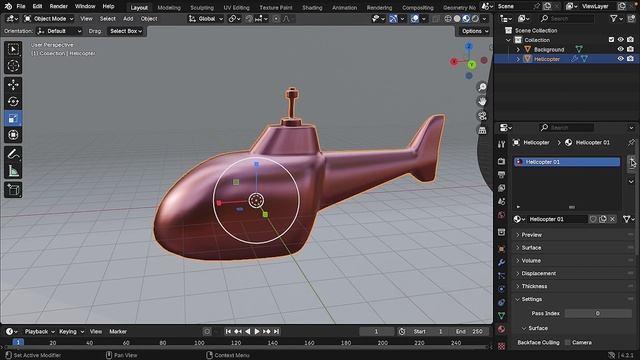The height and width of the screenshot is (360, 640).
Task: Hide the Collection in viewport
Action: tap(620, 40)
